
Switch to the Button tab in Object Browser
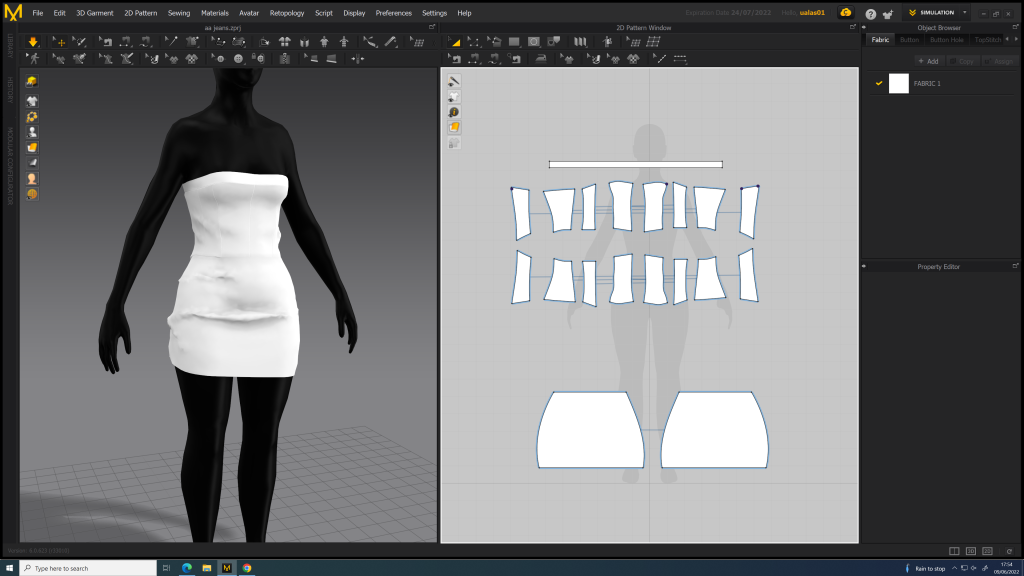[x=909, y=40]
